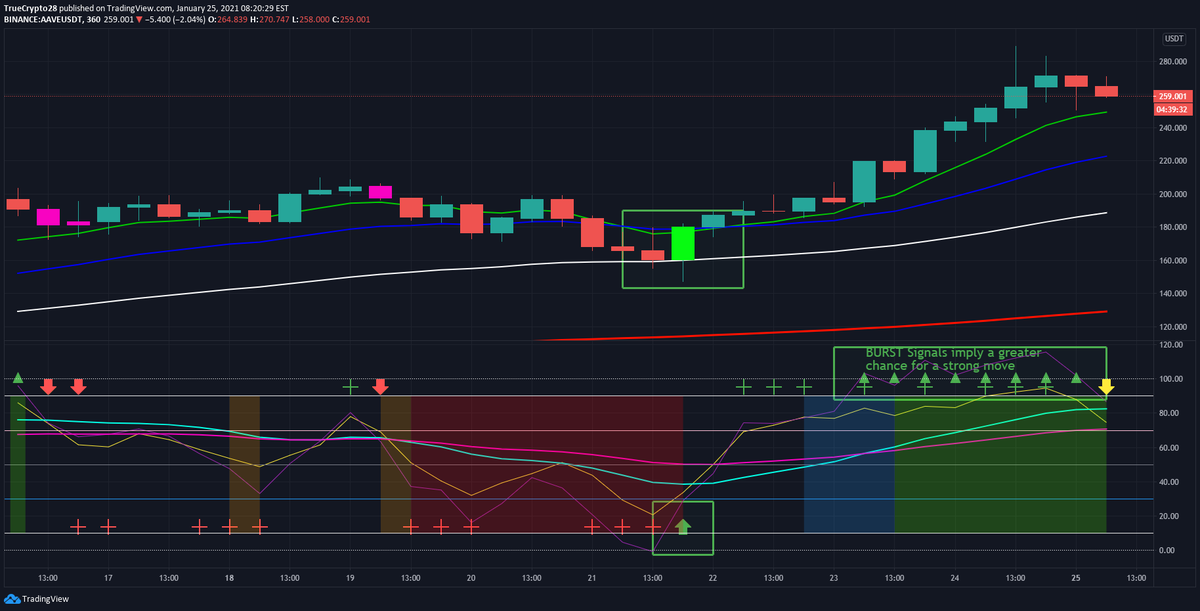Click the 20.00 oscillator scale label

coord(1171,516)
